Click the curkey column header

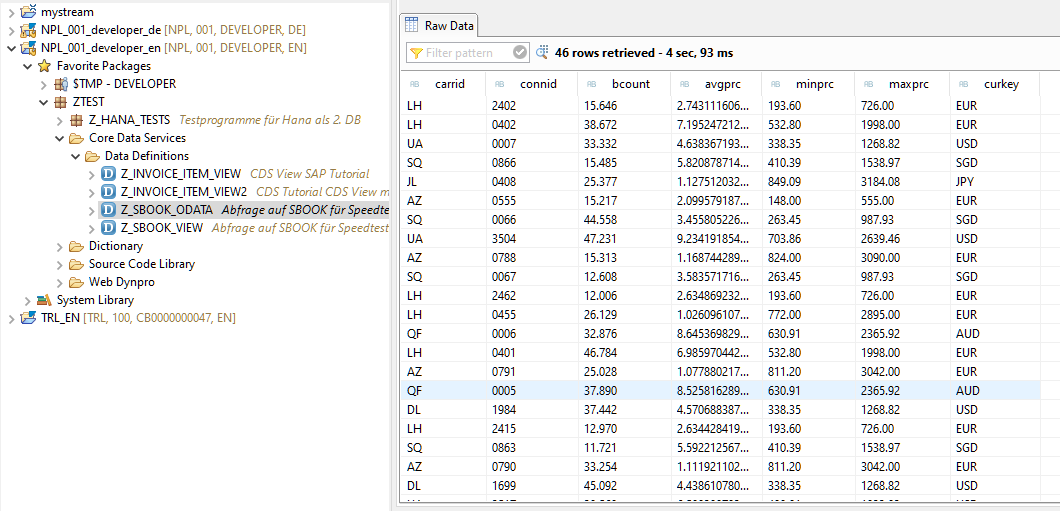(x=1000, y=84)
